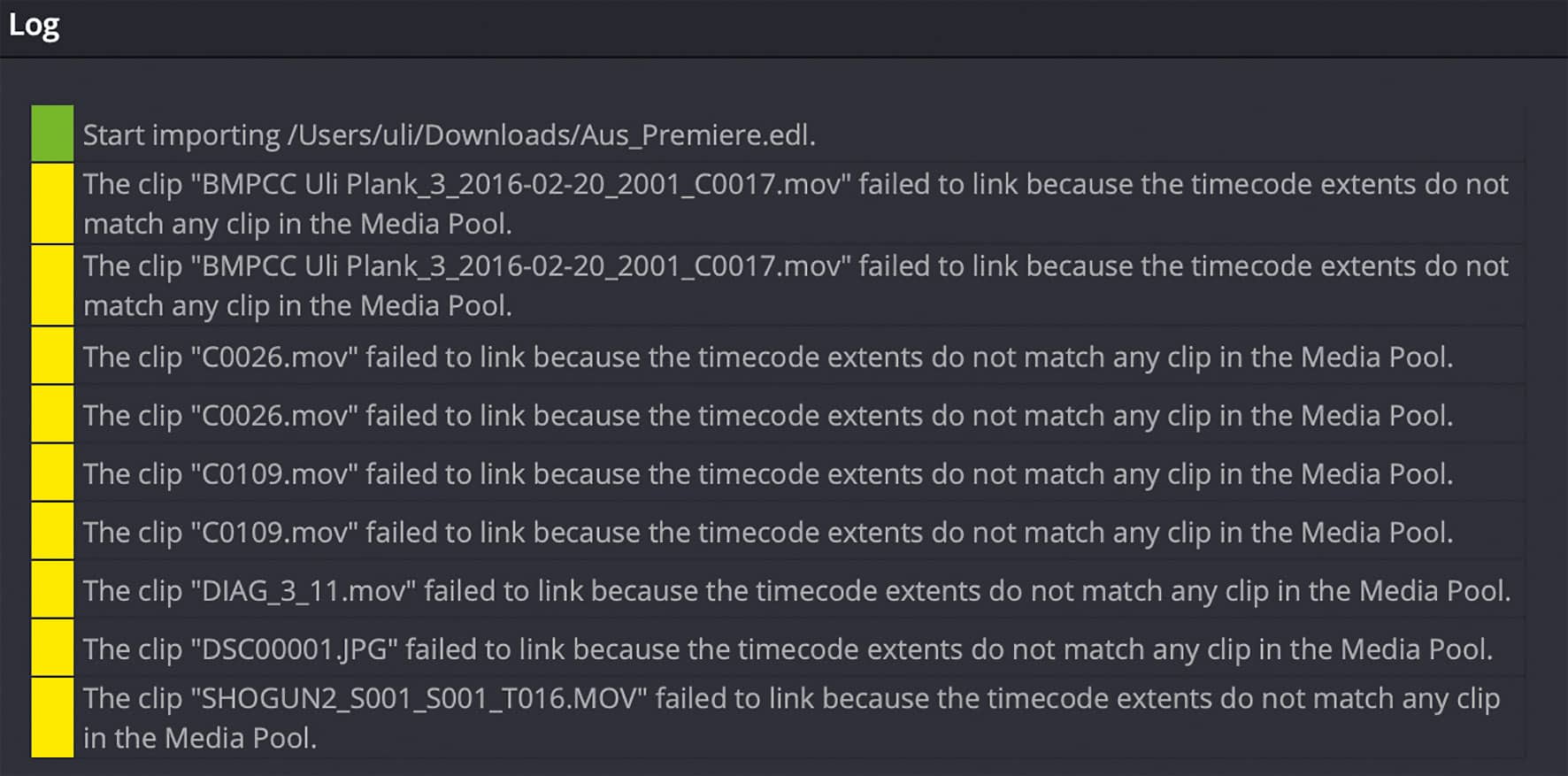Click the warning icon for SHOGUN2_S001_S001_T016.MOV entry

(x=51, y=717)
